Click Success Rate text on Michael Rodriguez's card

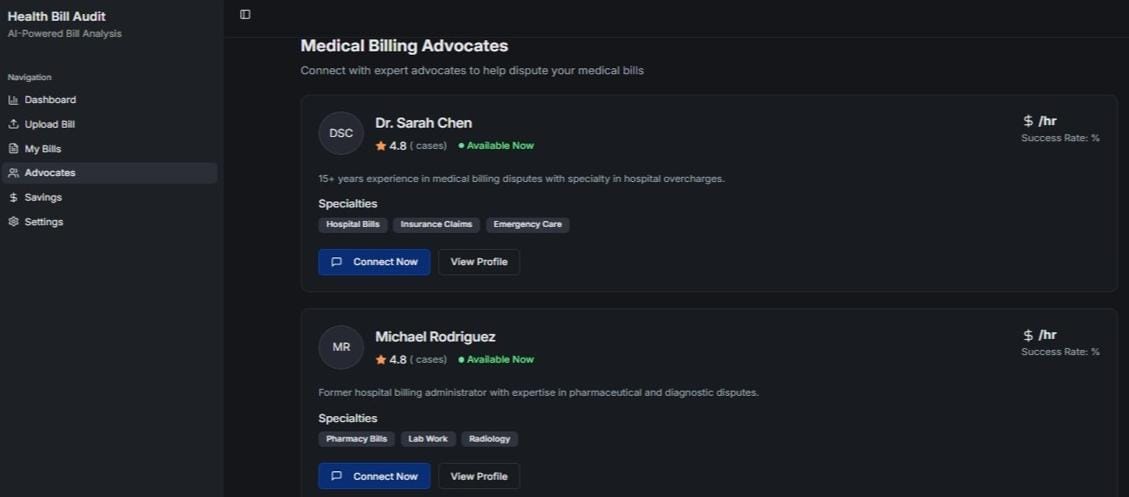1060,352
